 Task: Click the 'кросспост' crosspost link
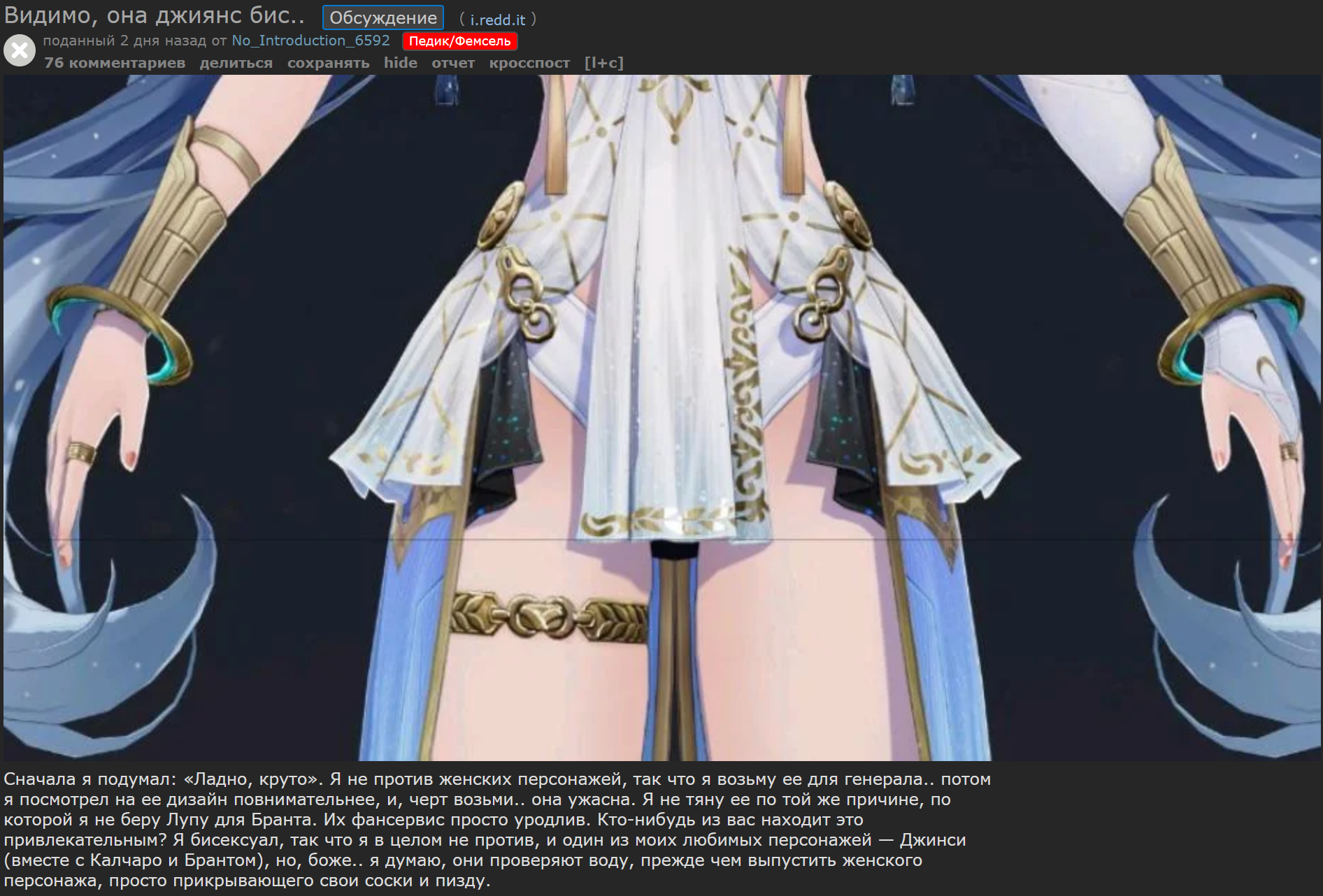(x=529, y=63)
